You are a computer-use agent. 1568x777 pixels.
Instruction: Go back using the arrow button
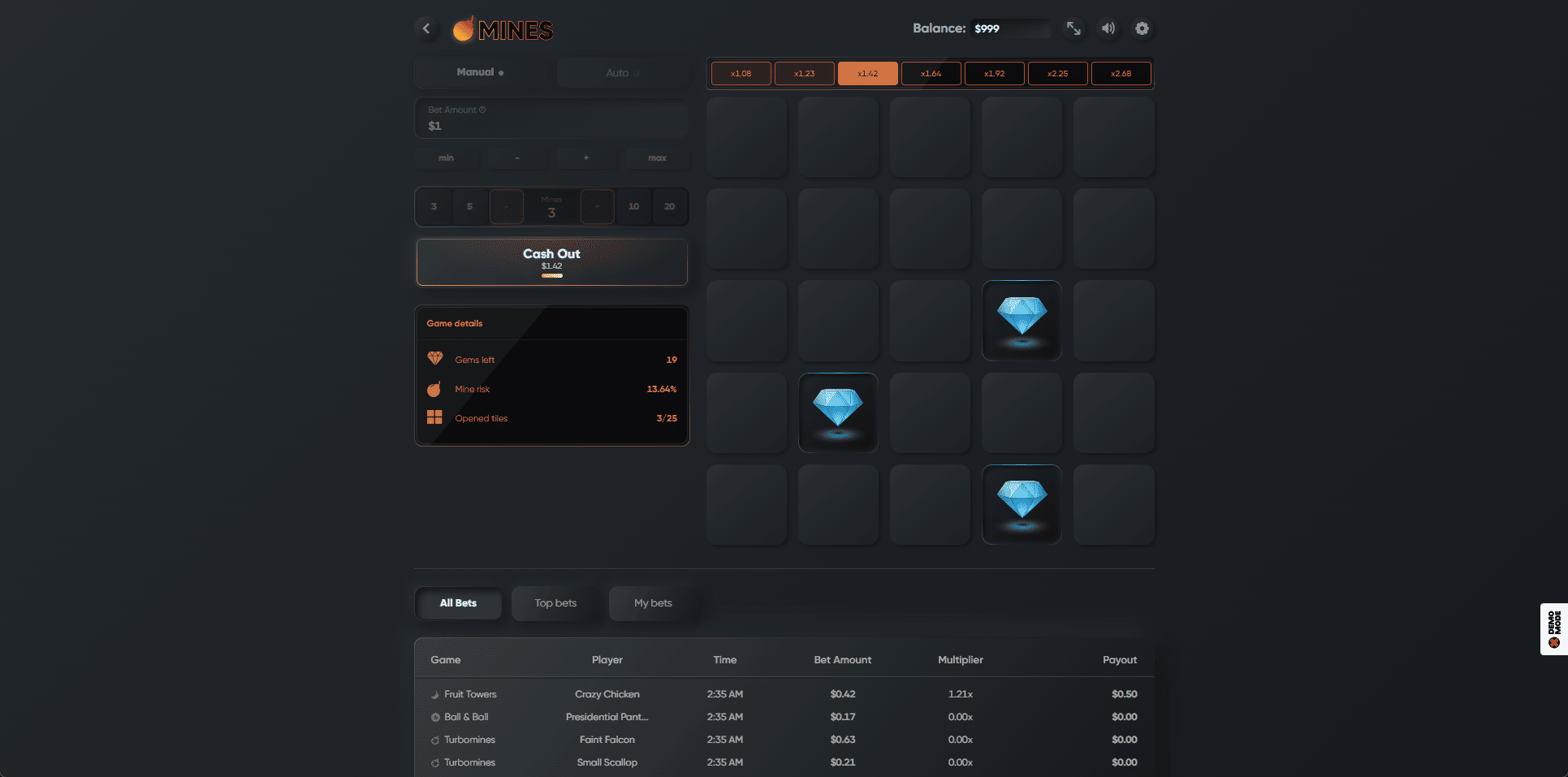click(x=425, y=28)
